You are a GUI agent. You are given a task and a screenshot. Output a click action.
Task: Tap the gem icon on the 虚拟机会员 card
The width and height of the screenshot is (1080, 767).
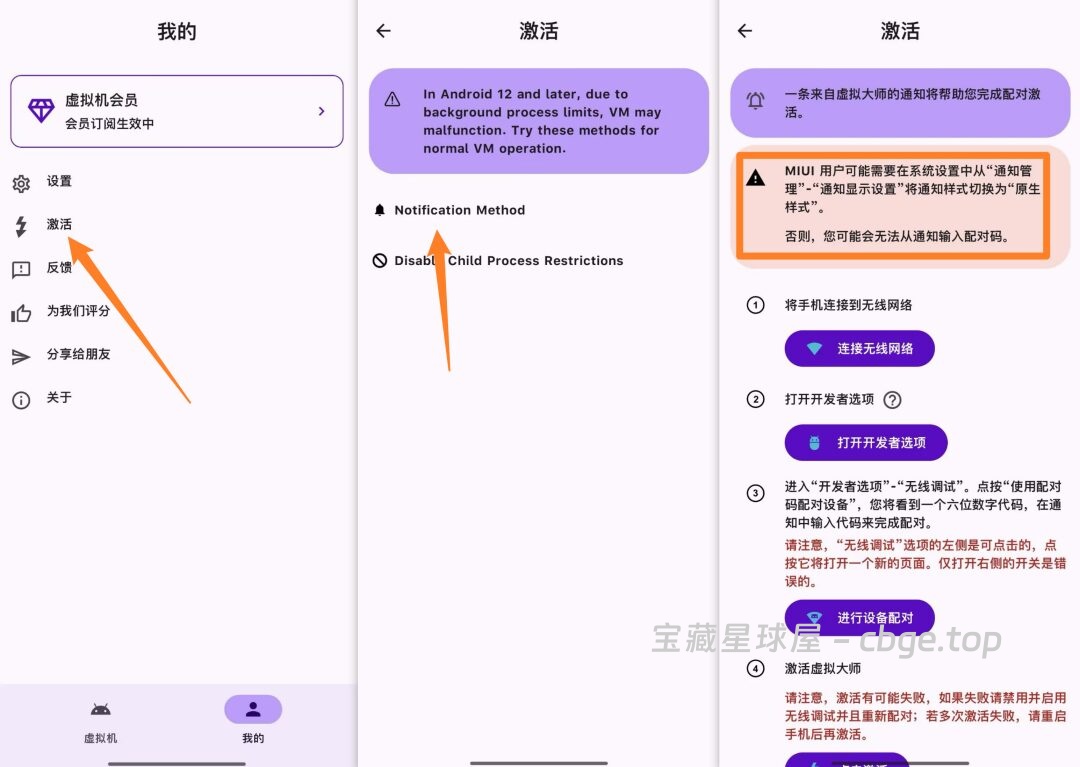(39, 111)
